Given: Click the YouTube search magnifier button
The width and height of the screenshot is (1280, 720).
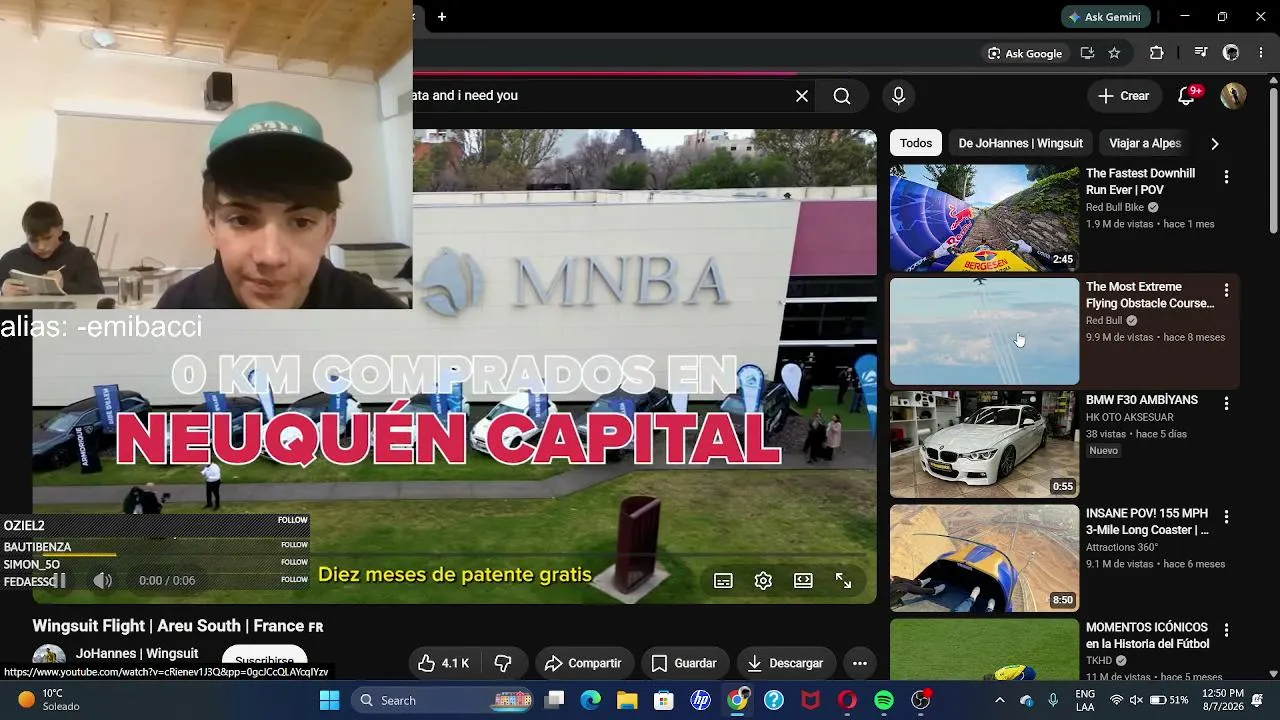Looking at the screenshot, I should 842,96.
